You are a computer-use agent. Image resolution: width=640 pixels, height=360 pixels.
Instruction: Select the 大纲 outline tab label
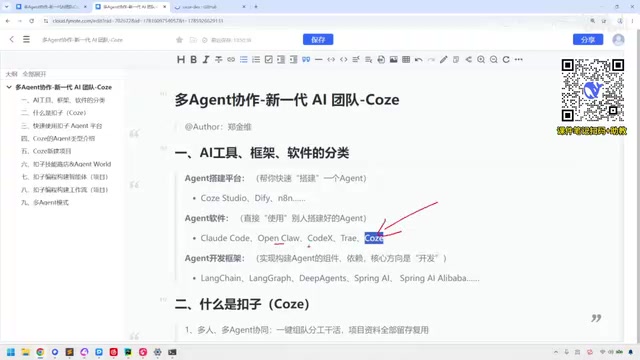coord(11,74)
